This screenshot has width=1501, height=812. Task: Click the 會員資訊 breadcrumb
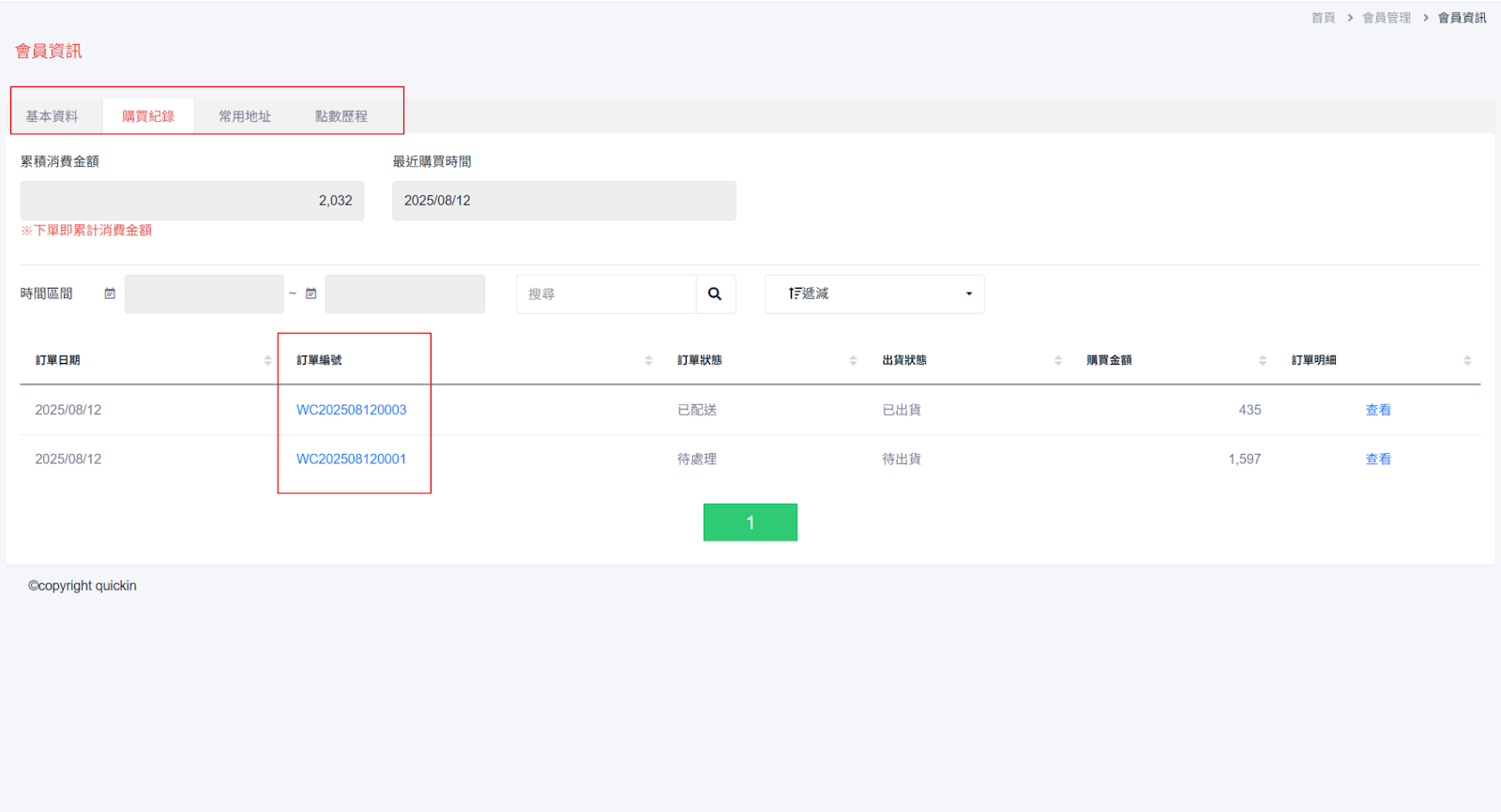(x=1462, y=18)
